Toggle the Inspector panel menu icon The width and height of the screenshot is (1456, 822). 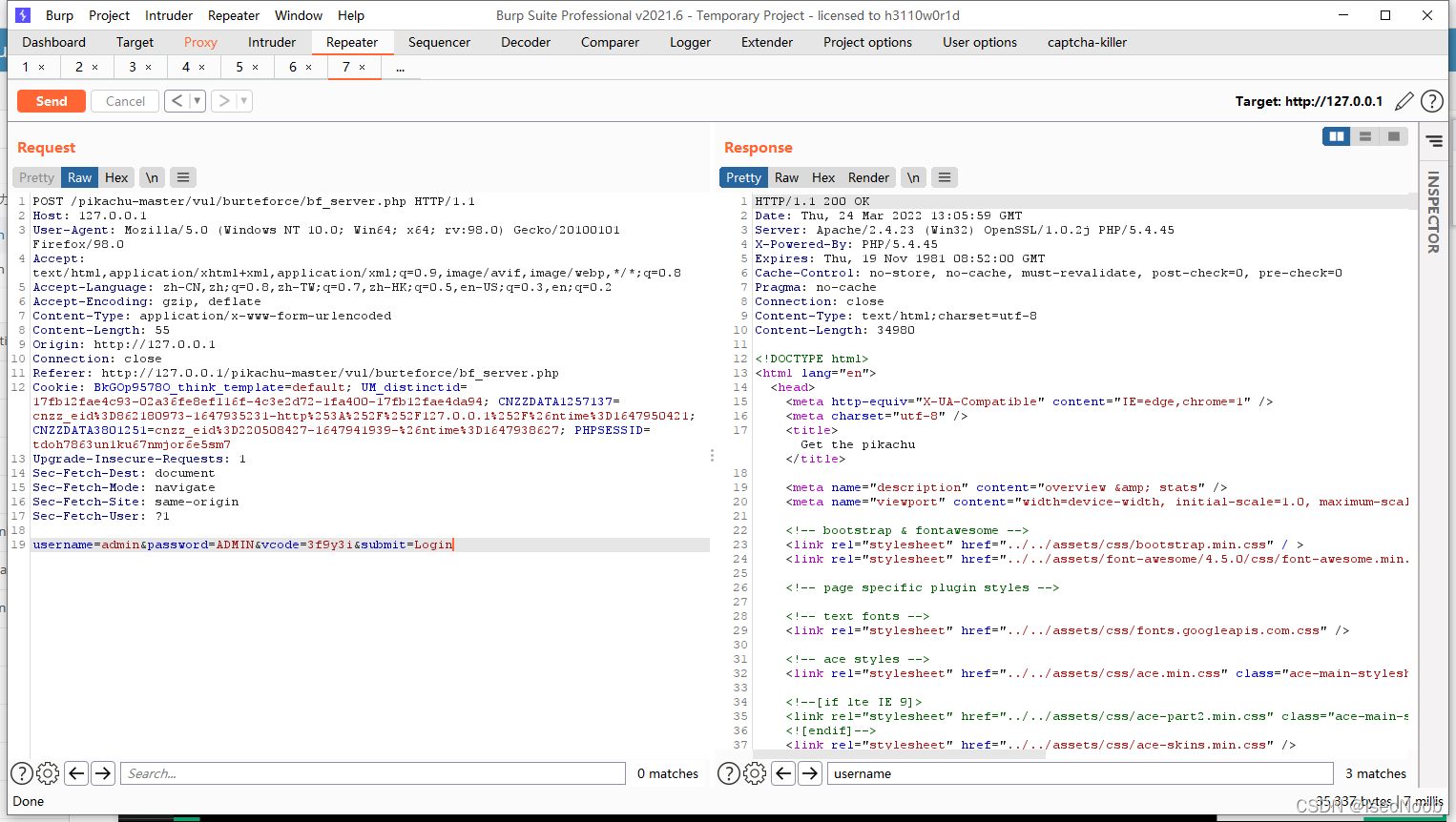(x=1434, y=140)
